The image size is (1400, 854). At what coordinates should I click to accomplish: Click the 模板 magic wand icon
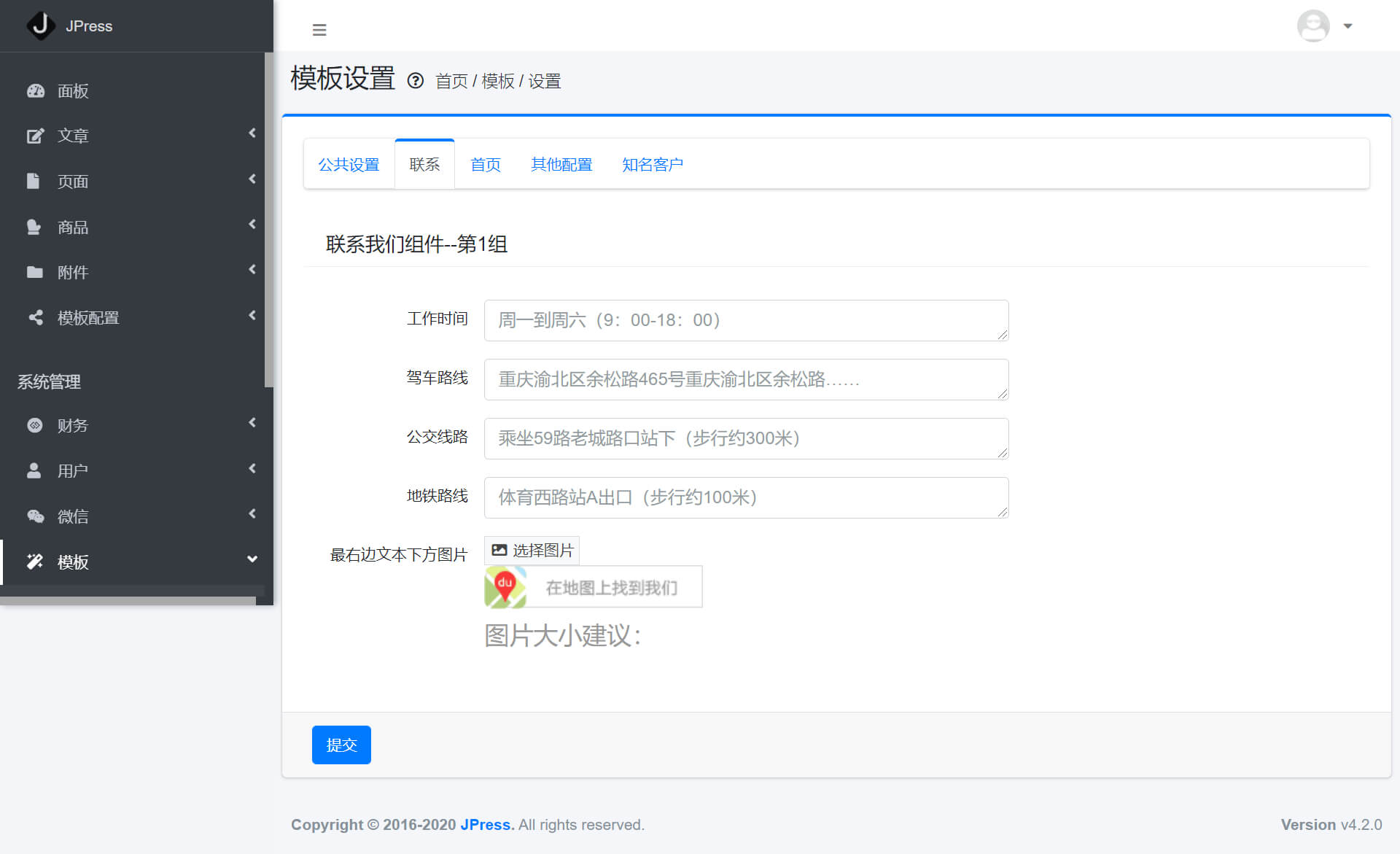35,562
